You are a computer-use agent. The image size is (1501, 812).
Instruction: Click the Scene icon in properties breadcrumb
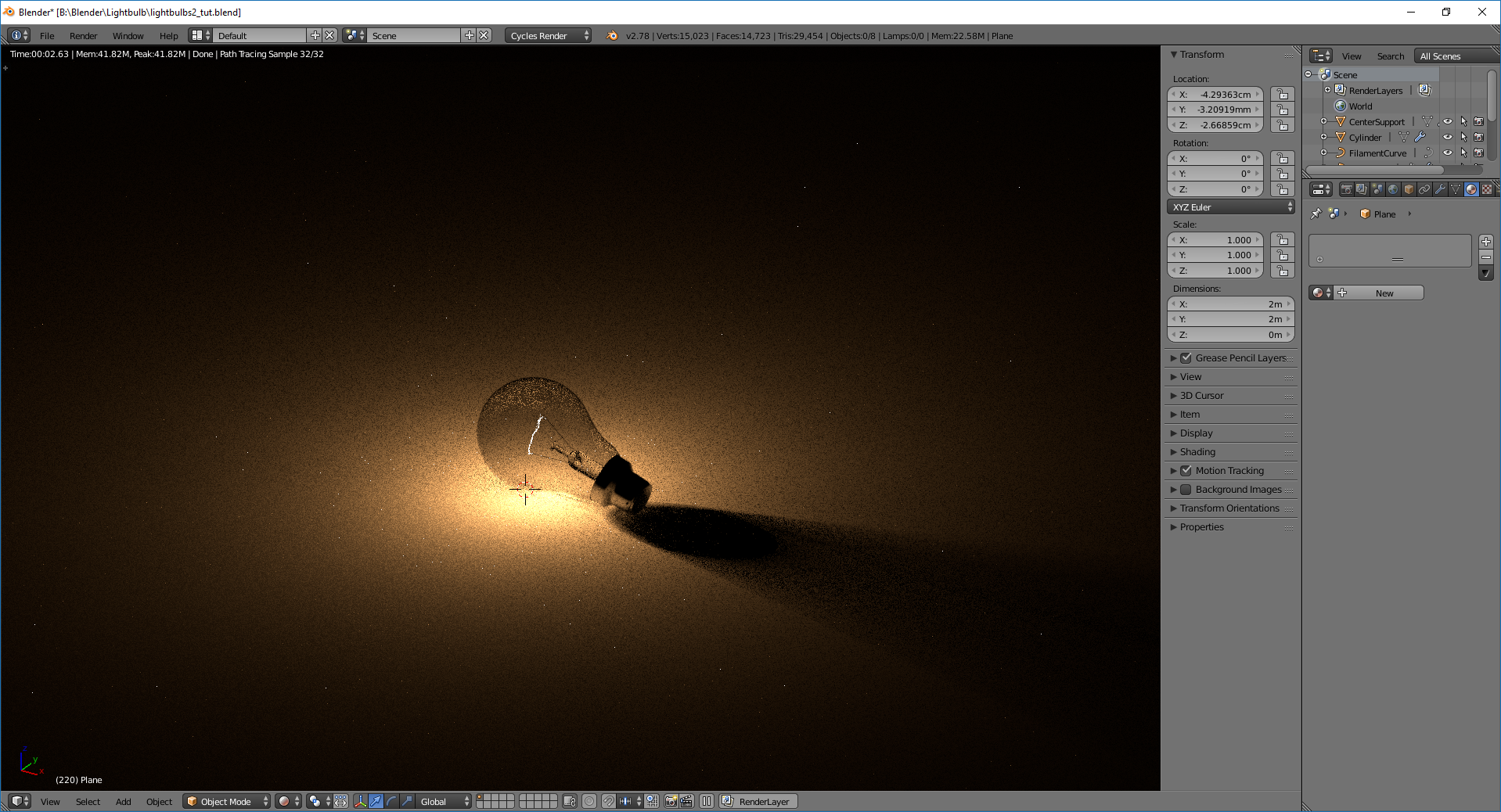(1334, 214)
